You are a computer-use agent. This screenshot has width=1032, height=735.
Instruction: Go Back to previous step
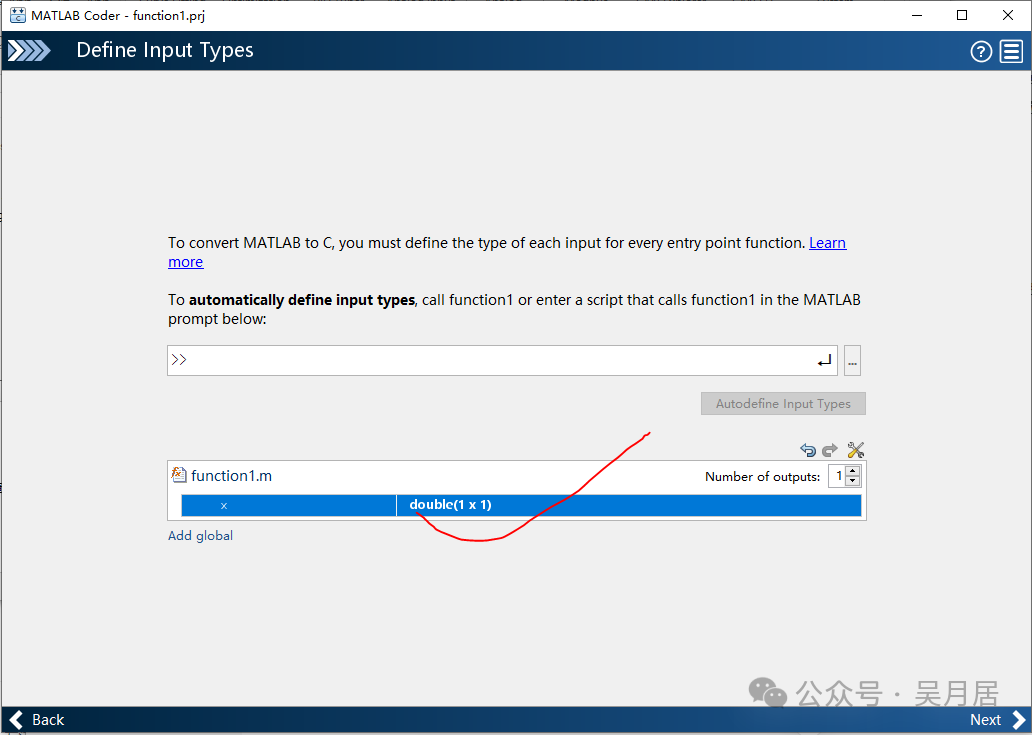(37, 720)
